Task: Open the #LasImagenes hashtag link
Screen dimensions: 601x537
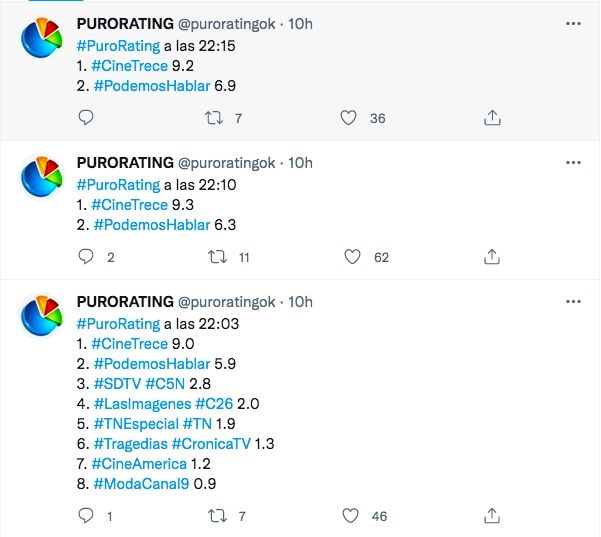Action: [x=141, y=404]
